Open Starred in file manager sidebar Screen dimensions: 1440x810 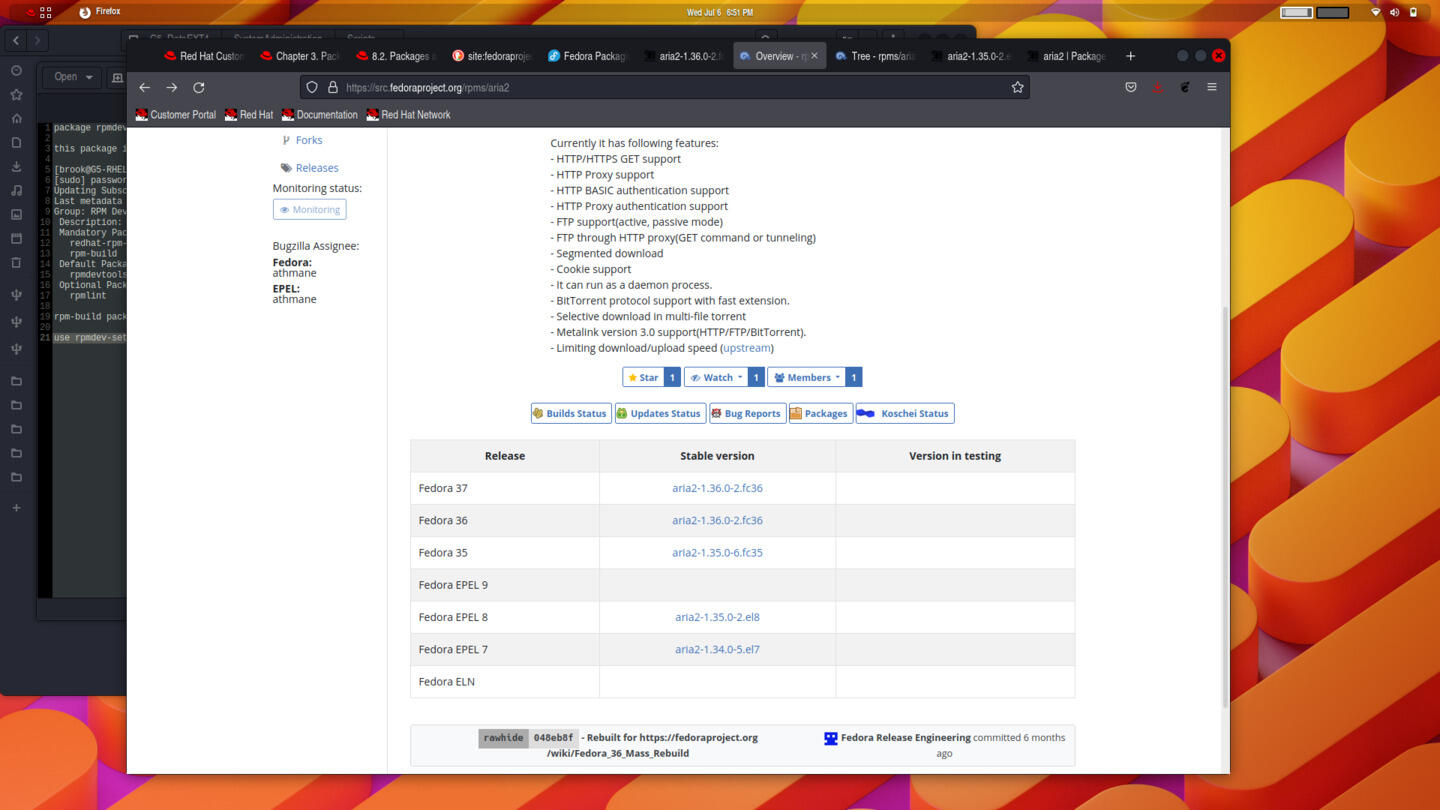16,94
